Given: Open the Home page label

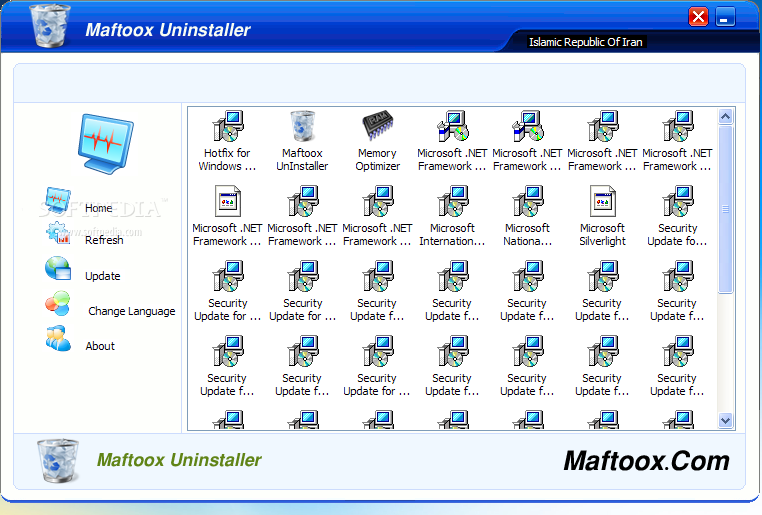Looking at the screenshot, I should tap(99, 208).
